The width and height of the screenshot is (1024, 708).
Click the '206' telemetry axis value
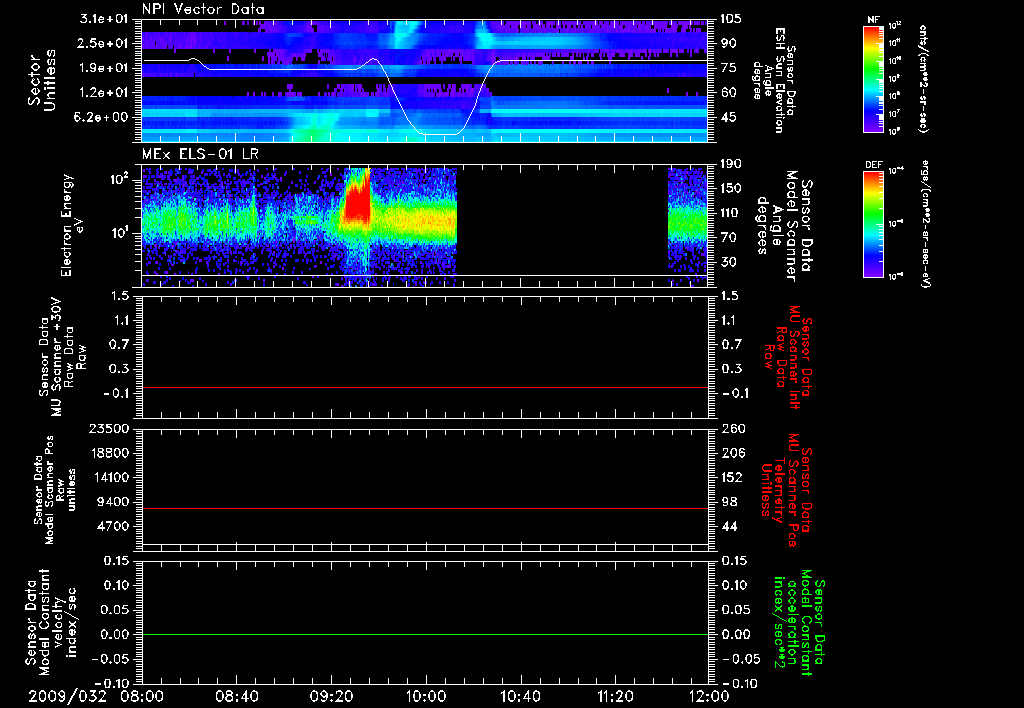click(x=732, y=453)
